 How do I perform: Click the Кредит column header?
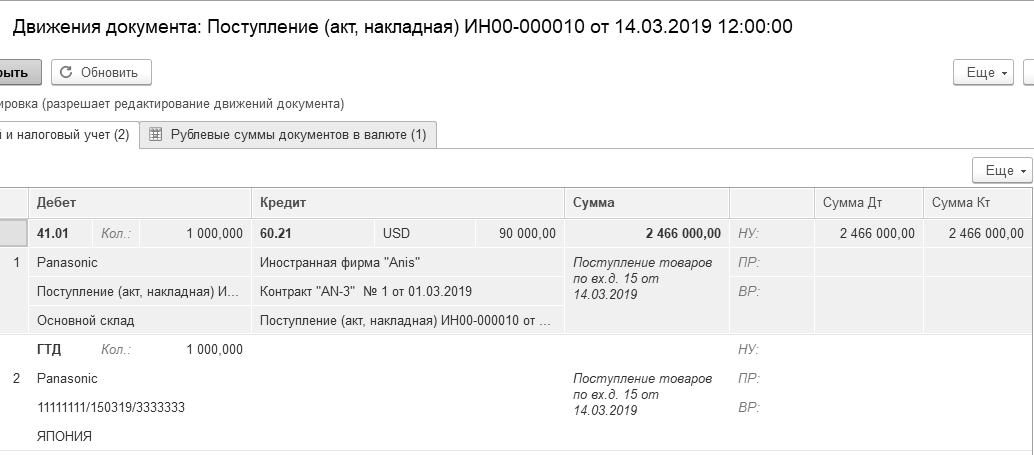point(282,203)
